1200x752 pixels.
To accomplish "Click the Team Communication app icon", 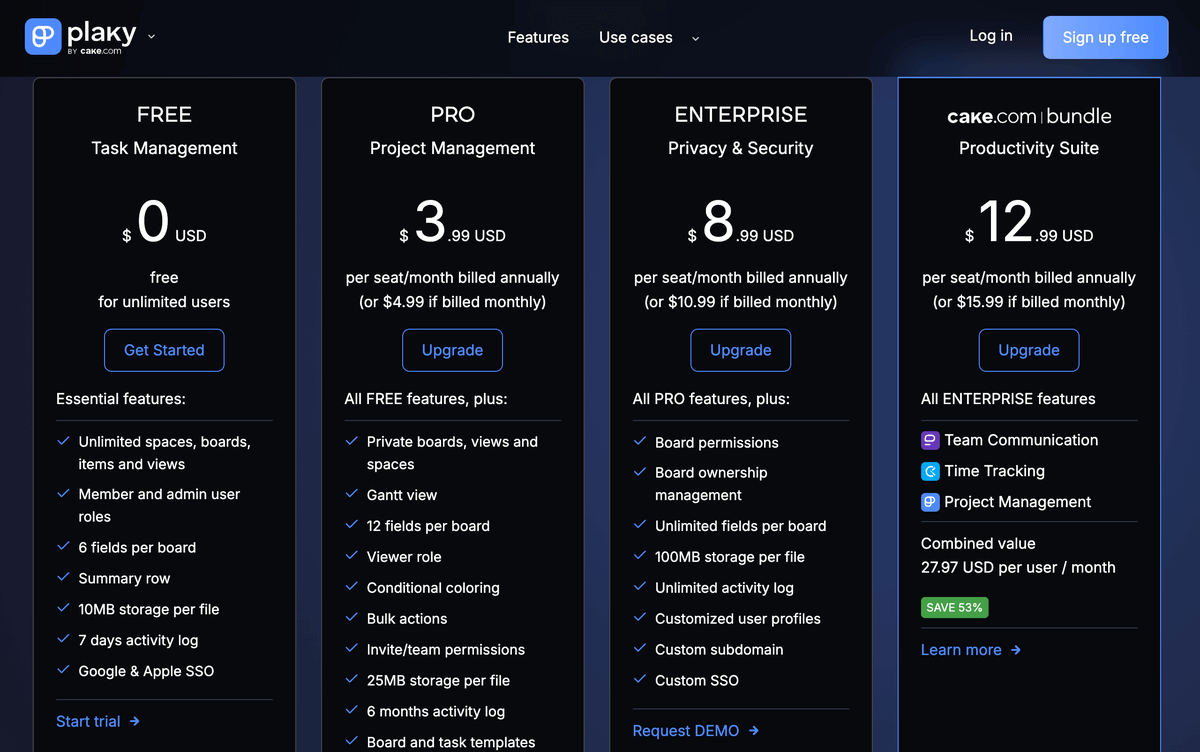I will [x=930, y=441].
